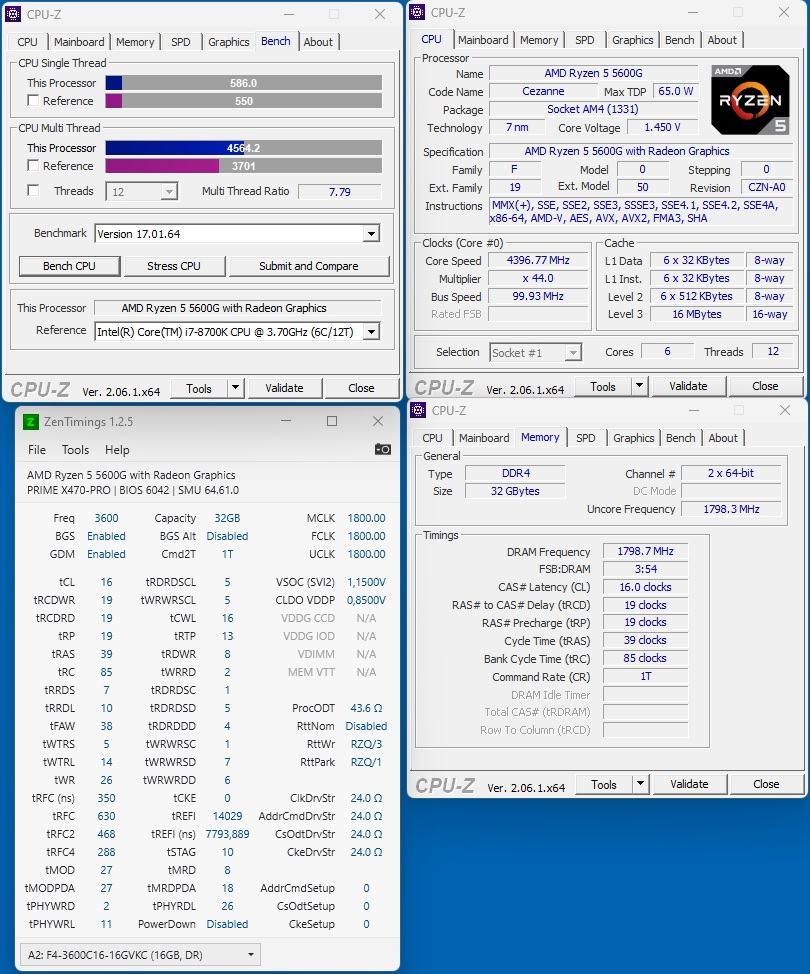Image resolution: width=810 pixels, height=974 pixels.
Task: Click the CPU-Z CPU window title icon
Action: 417,12
